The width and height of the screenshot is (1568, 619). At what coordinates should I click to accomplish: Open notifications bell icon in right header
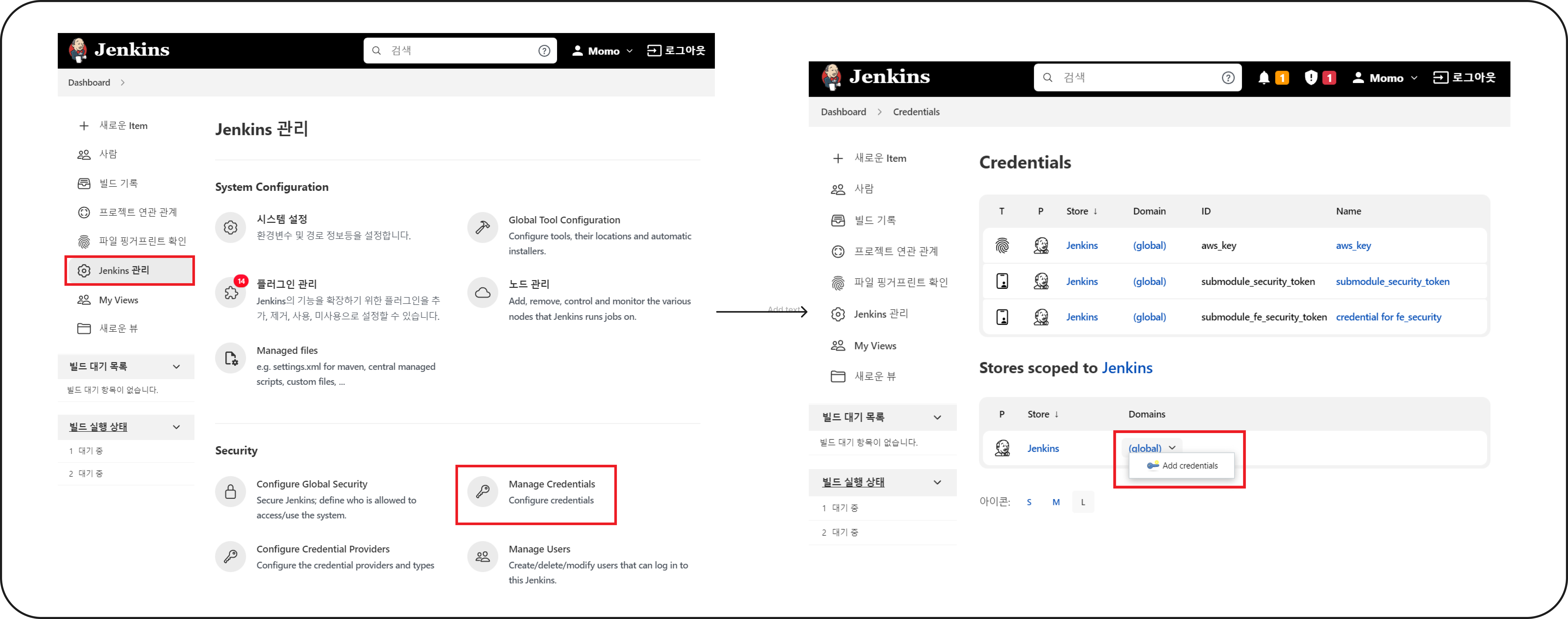pos(1264,78)
